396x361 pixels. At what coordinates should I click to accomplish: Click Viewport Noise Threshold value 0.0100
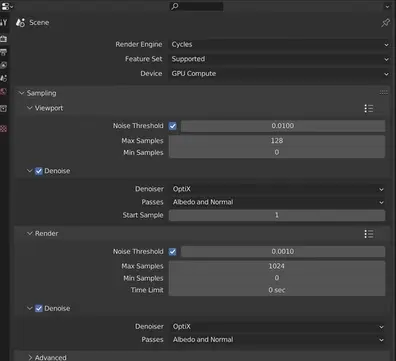[x=283, y=126]
